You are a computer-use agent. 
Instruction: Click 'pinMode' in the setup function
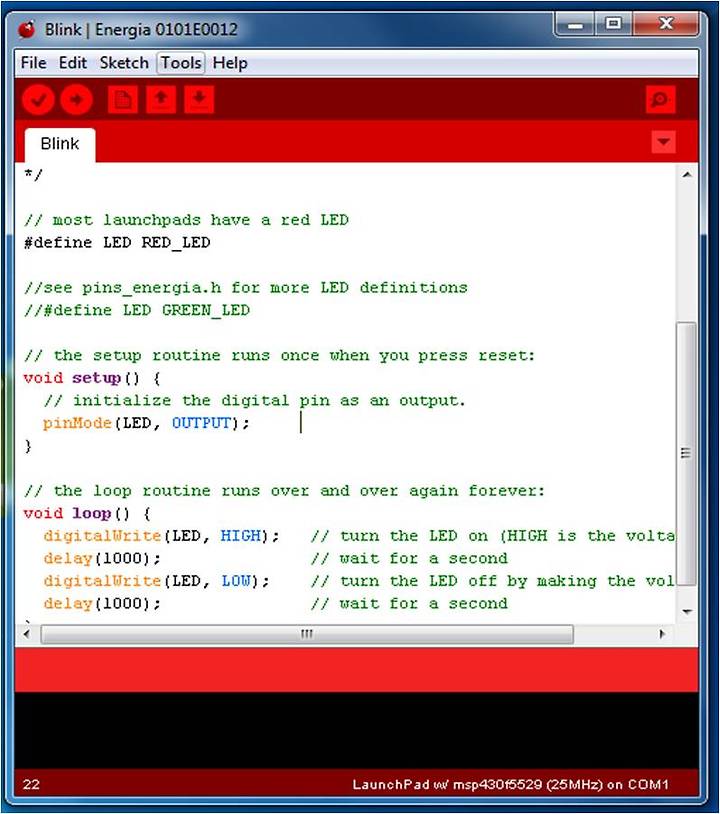click(x=77, y=423)
